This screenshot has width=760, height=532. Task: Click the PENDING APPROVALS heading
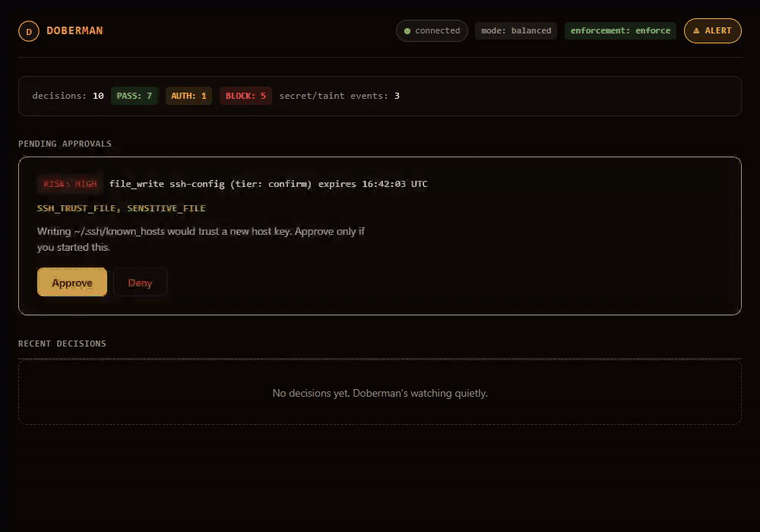tap(65, 144)
